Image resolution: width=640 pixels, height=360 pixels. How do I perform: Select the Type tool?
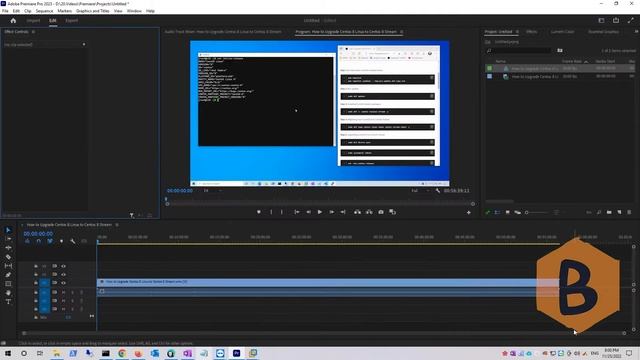(8, 302)
